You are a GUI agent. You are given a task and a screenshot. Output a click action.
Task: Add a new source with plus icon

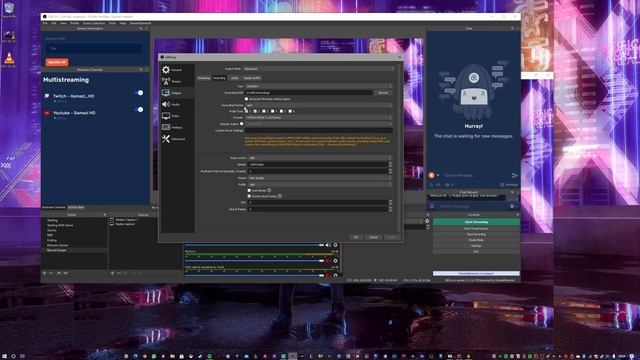click(x=112, y=273)
